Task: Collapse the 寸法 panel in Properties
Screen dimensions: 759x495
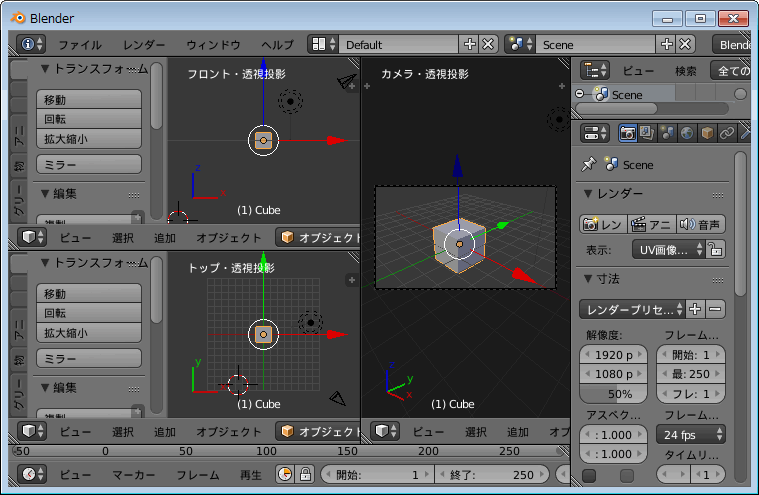Action: pyautogui.click(x=588, y=279)
